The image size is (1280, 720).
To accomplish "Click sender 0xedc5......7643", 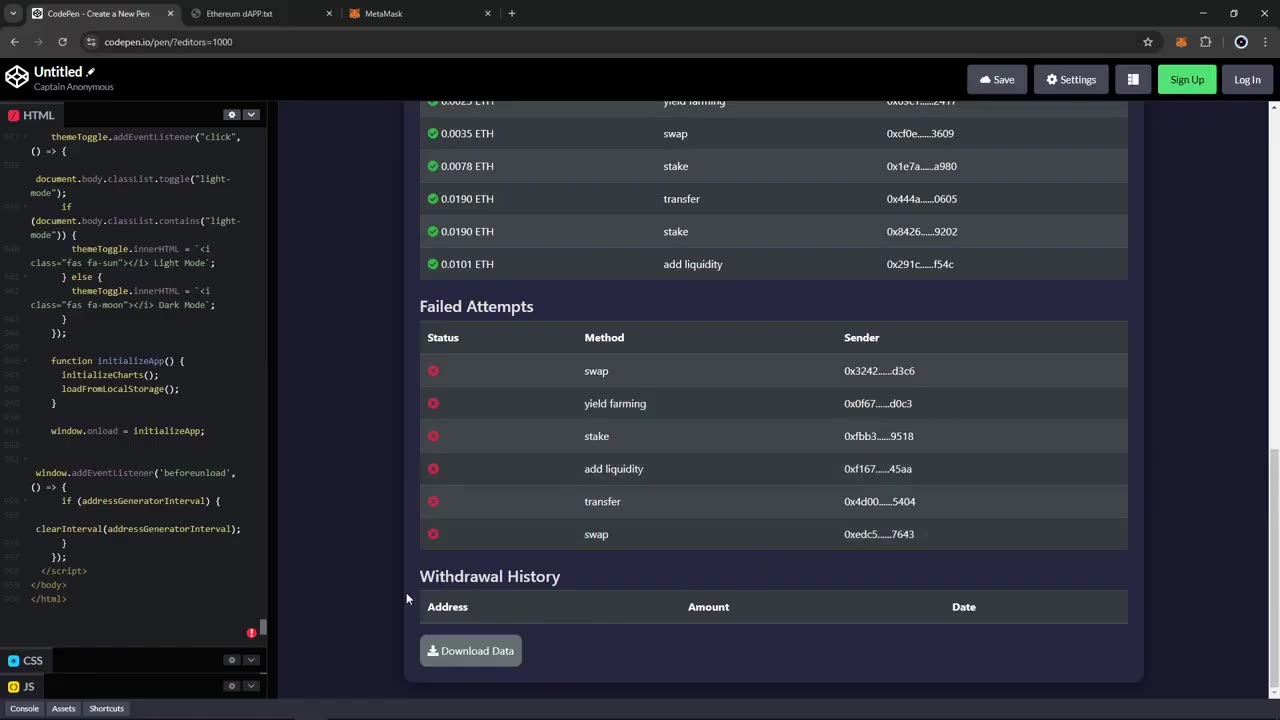I will coord(879,534).
